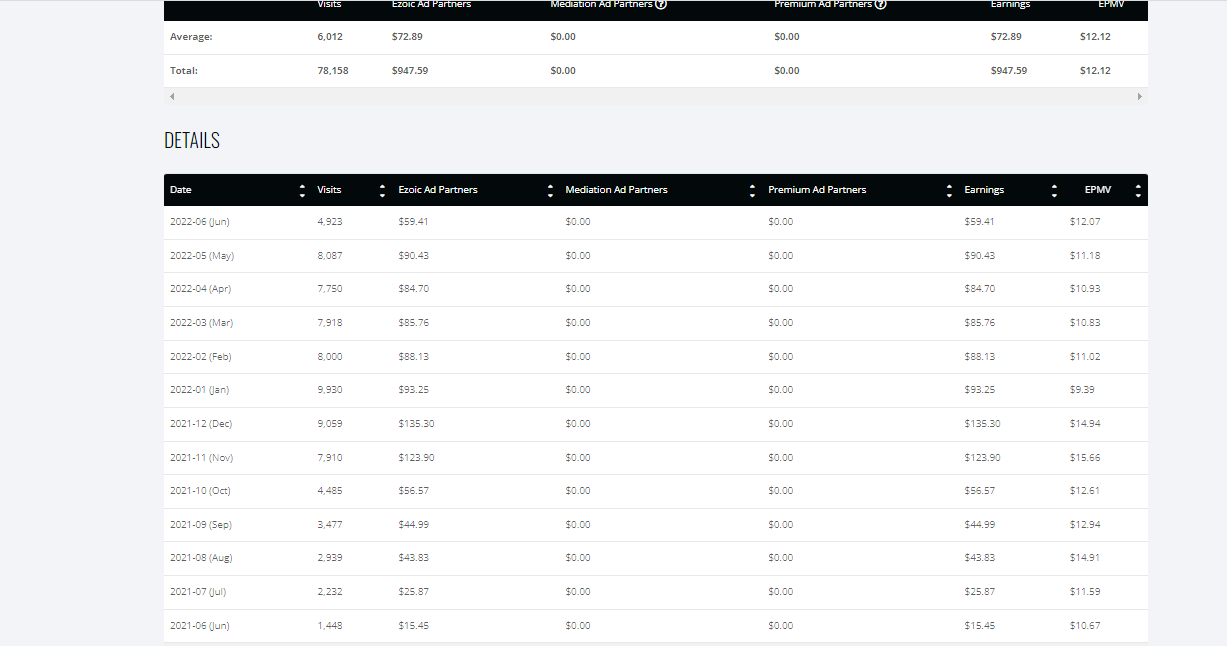The height and width of the screenshot is (646, 1227).
Task: Click the right arrow of the horizontal scrollbar
Action: (1140, 96)
